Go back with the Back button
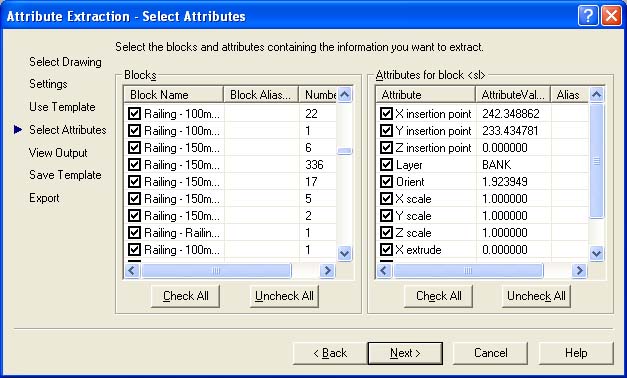The width and height of the screenshot is (627, 378). (330, 353)
